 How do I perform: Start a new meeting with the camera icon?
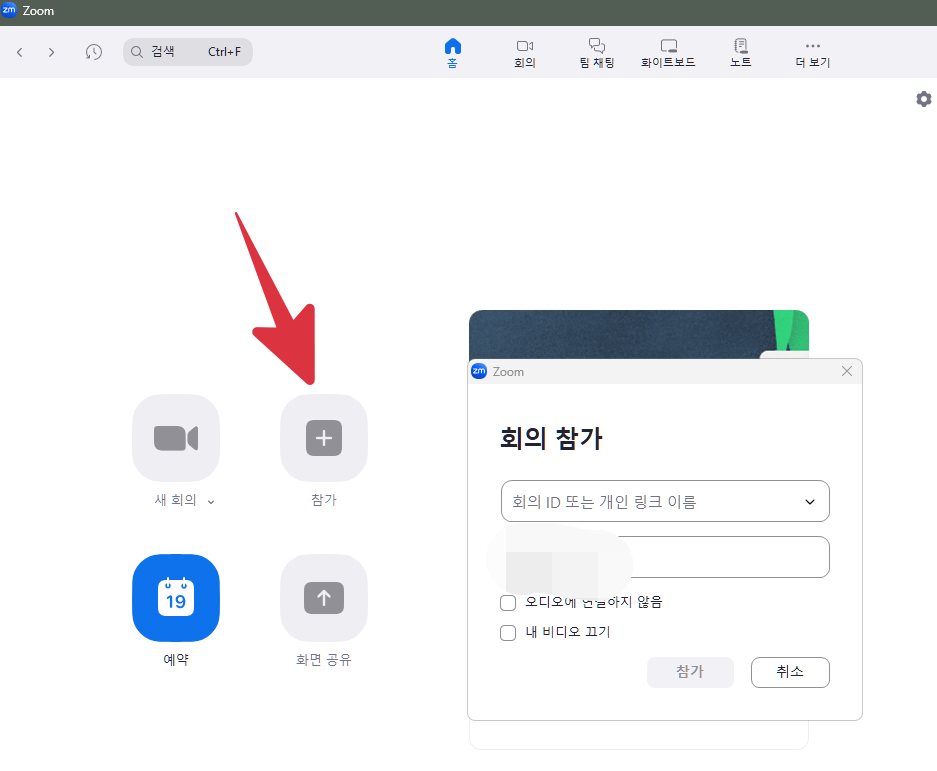[x=176, y=438]
